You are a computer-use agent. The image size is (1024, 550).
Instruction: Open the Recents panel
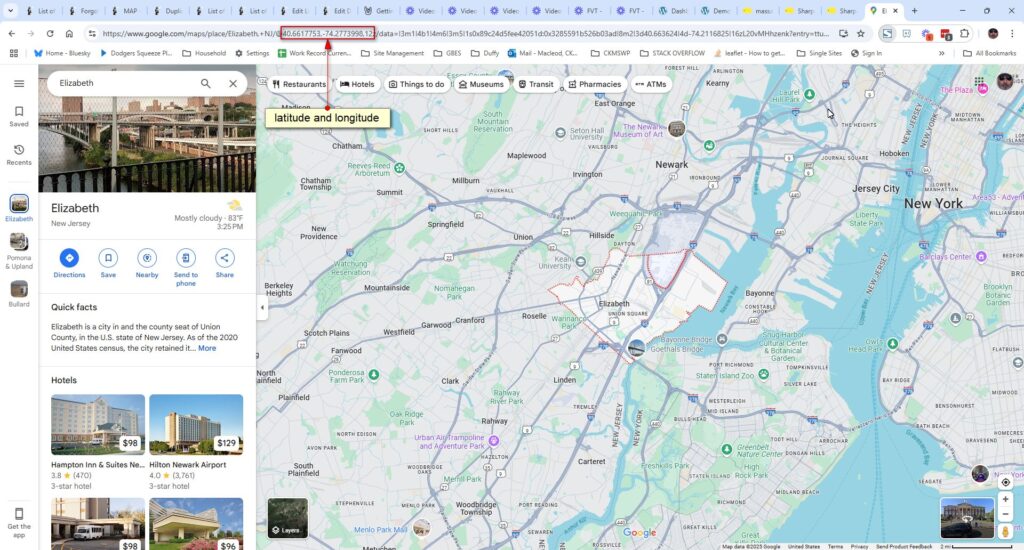tap(19, 155)
